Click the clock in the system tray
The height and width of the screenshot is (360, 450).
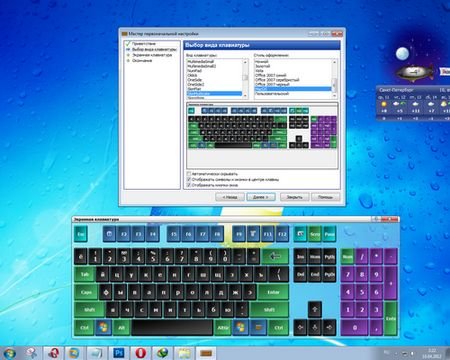point(432,353)
